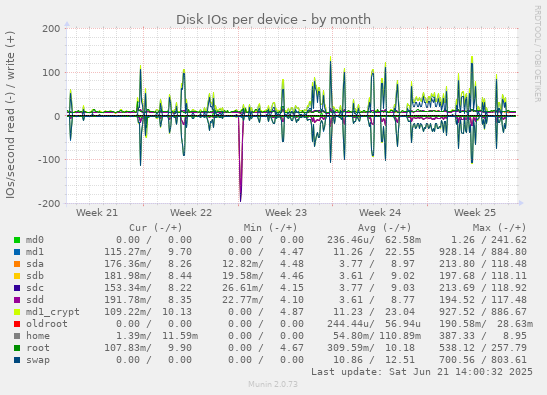Click the root dark green legend swatch
Image resolution: width=547 pixels, height=395 pixels.
pos(17,348)
